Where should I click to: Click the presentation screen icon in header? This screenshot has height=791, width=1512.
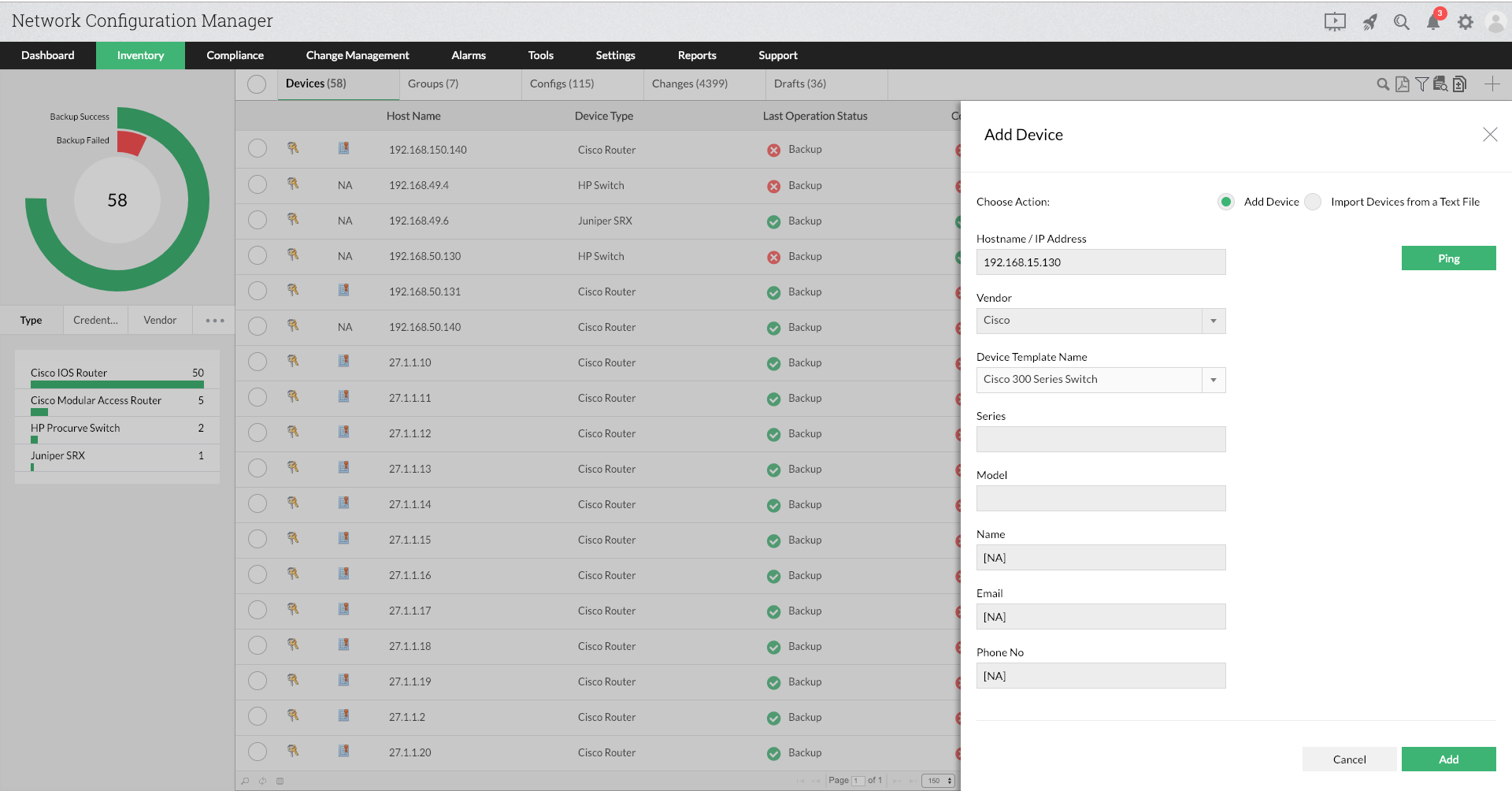(x=1335, y=22)
